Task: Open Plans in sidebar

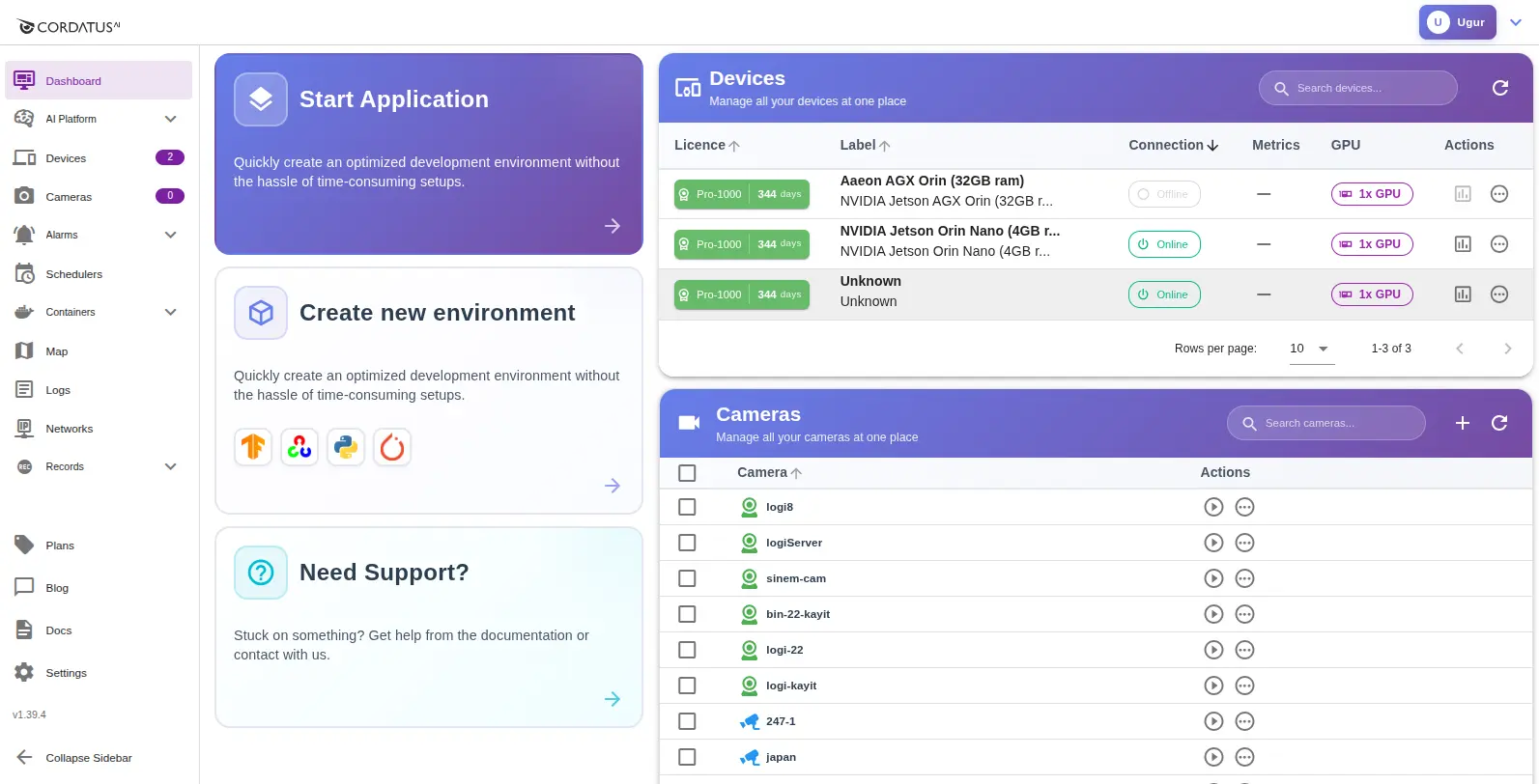Action: (99, 546)
